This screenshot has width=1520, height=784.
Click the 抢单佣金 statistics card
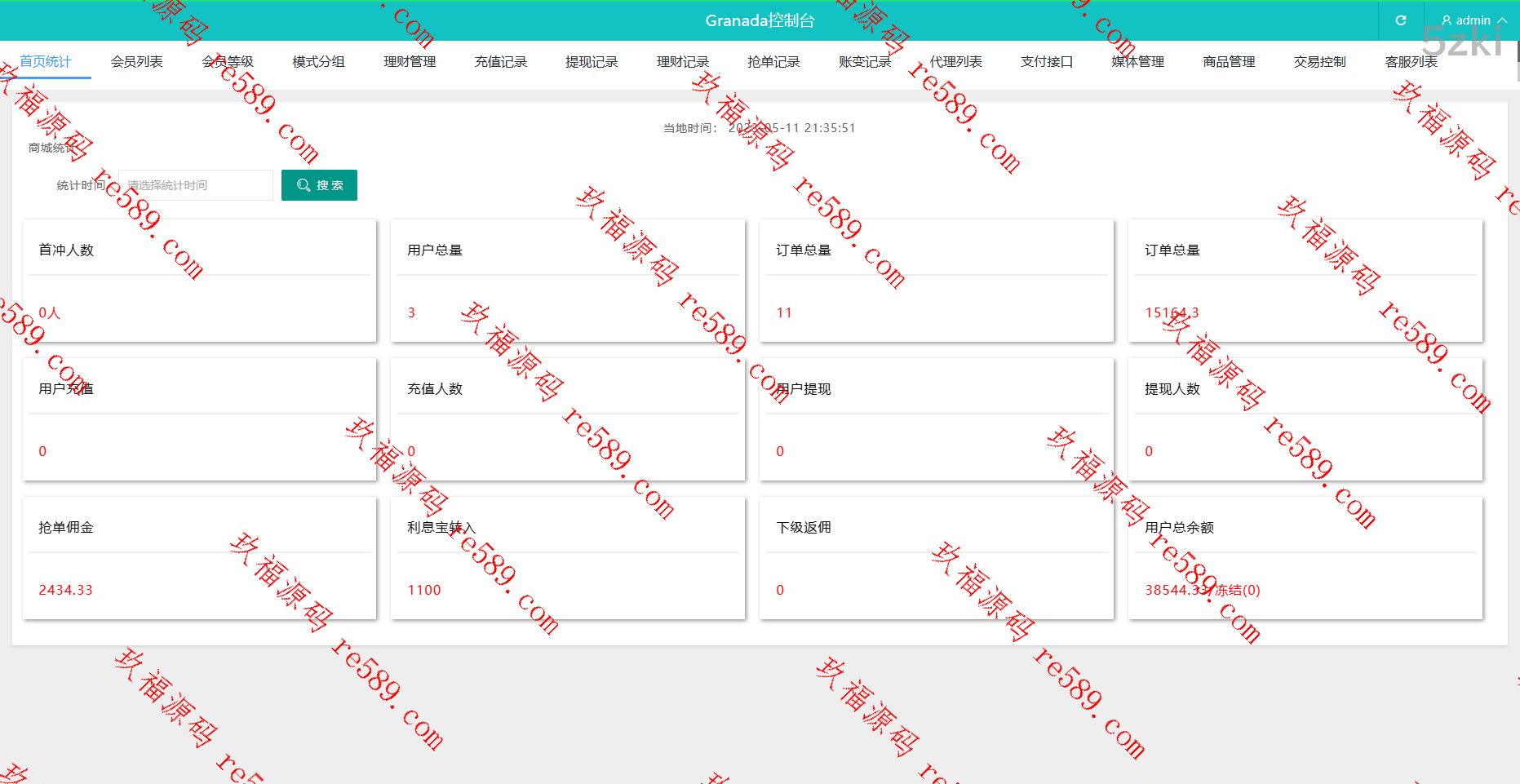[x=200, y=558]
